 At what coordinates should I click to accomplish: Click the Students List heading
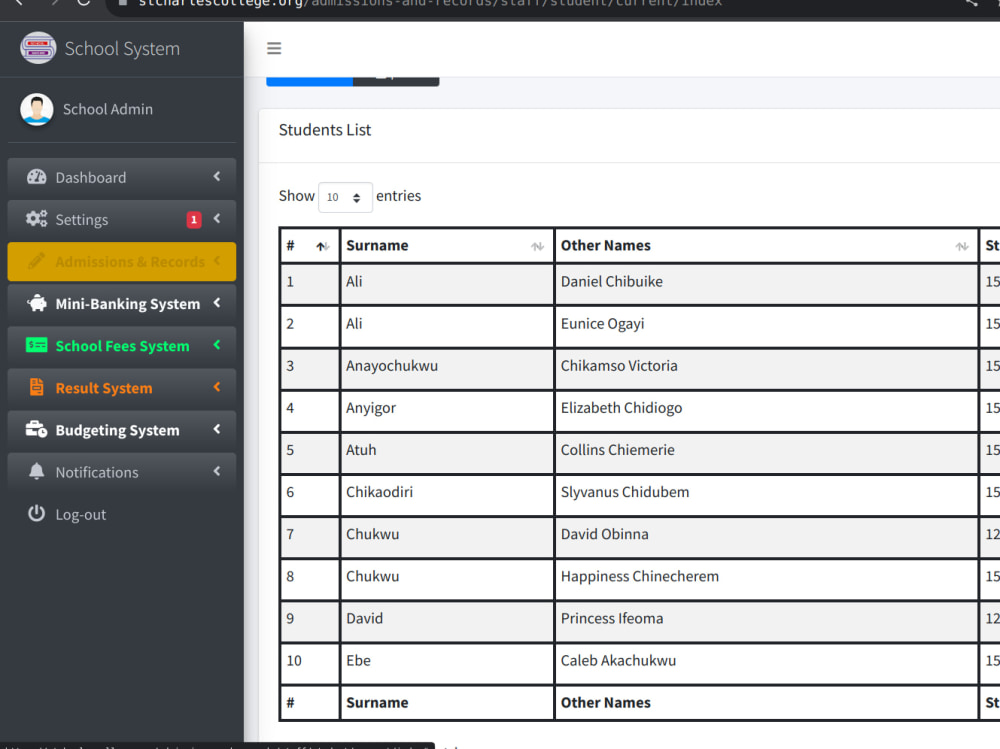(x=325, y=130)
